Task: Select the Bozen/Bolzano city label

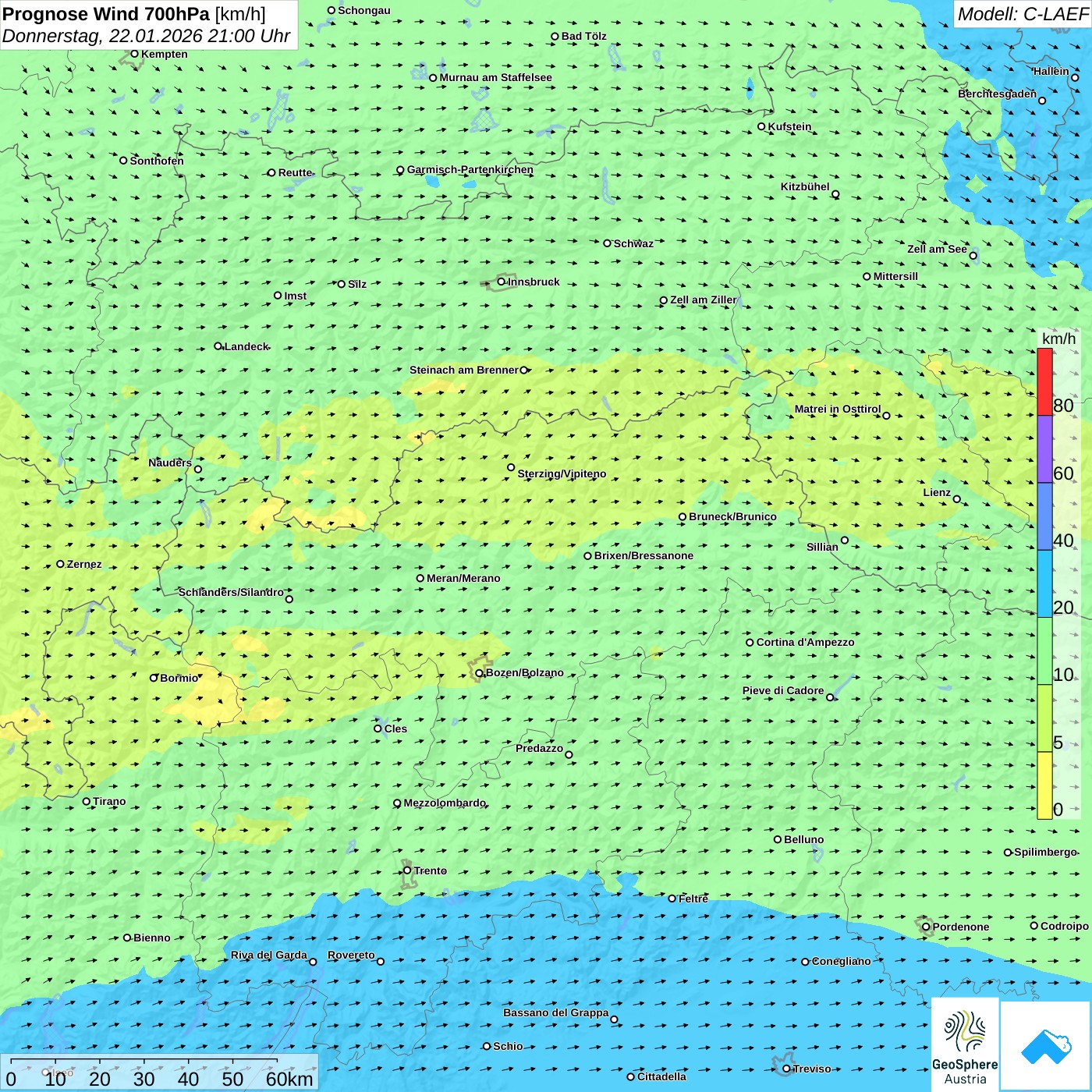Action: click(x=524, y=672)
